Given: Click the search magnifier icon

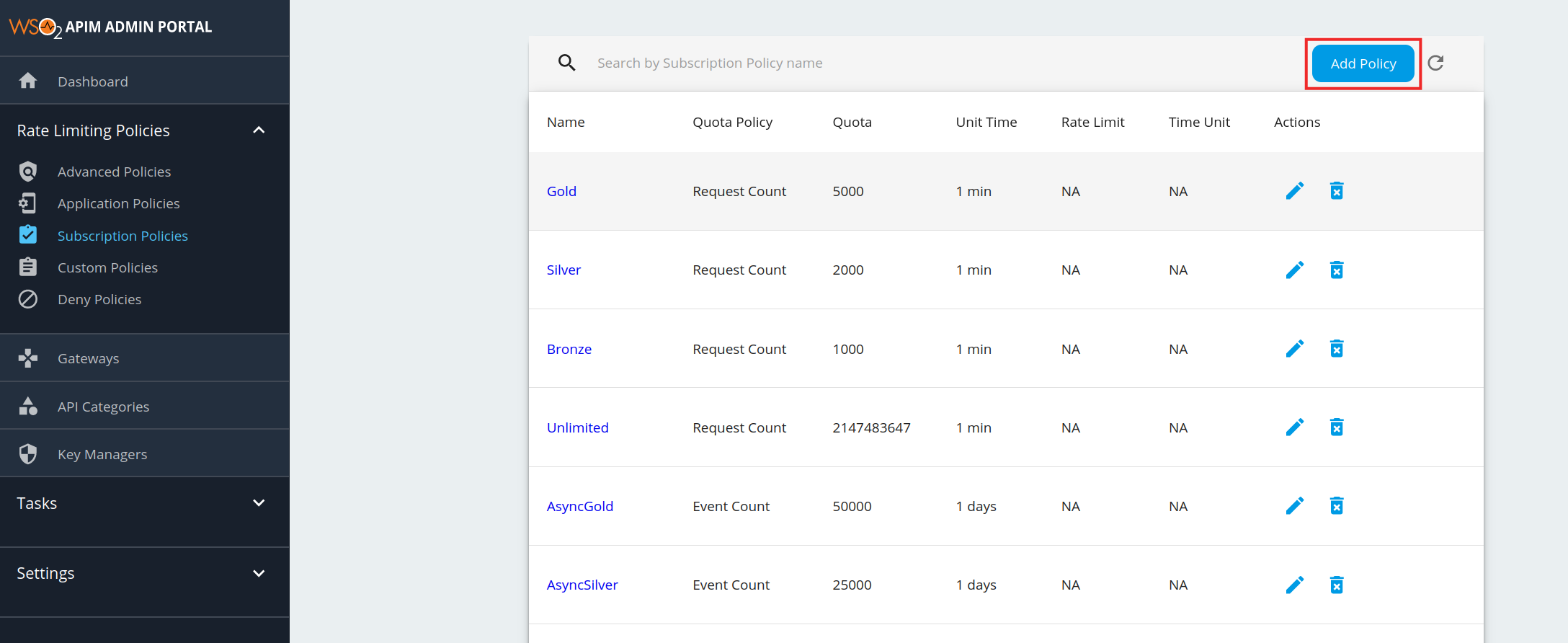Looking at the screenshot, I should [566, 63].
